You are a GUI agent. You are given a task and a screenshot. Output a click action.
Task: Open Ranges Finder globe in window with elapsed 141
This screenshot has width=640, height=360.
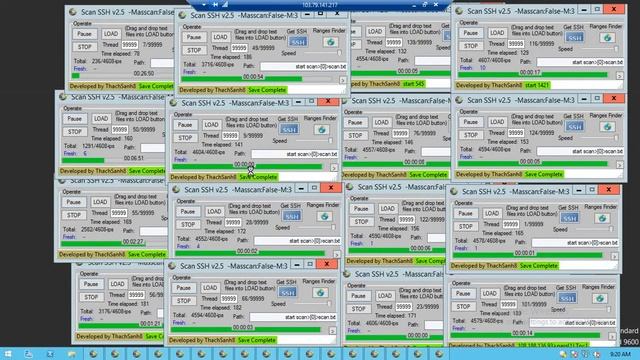point(321,130)
